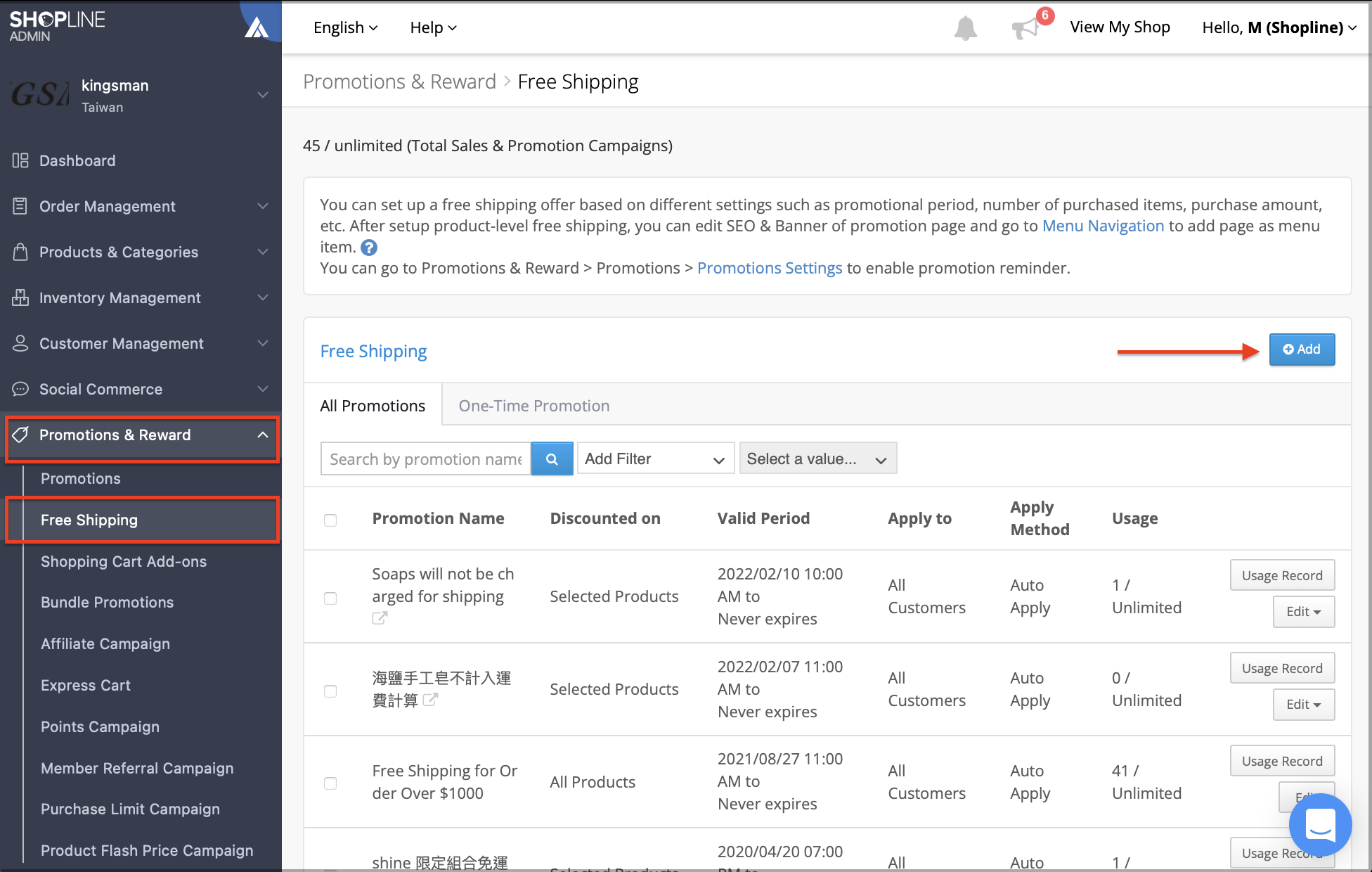1372x872 pixels.
Task: Click the Social Commerce chat icon
Action: tap(20, 389)
